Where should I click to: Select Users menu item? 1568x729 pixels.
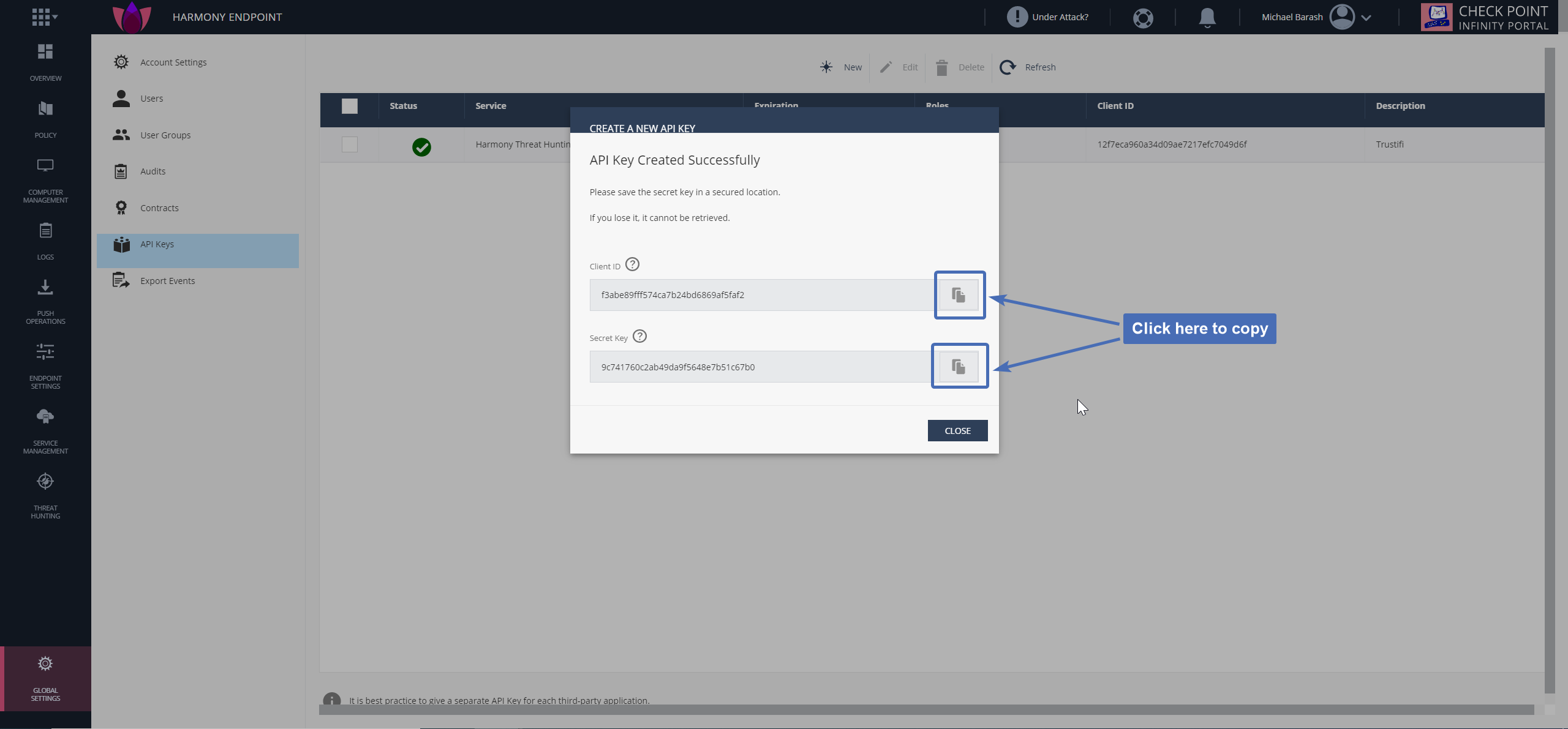coord(197,99)
